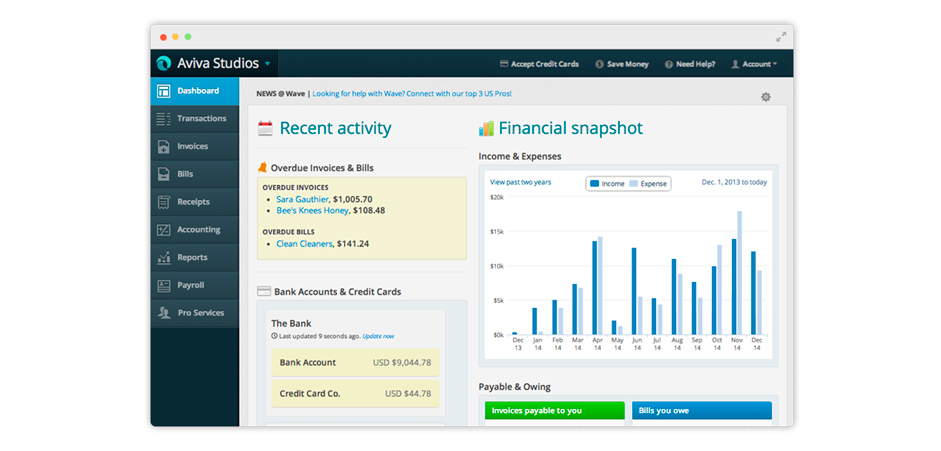Toggle the Expense legend swatch
This screenshot has width=941, height=451.
[x=633, y=184]
